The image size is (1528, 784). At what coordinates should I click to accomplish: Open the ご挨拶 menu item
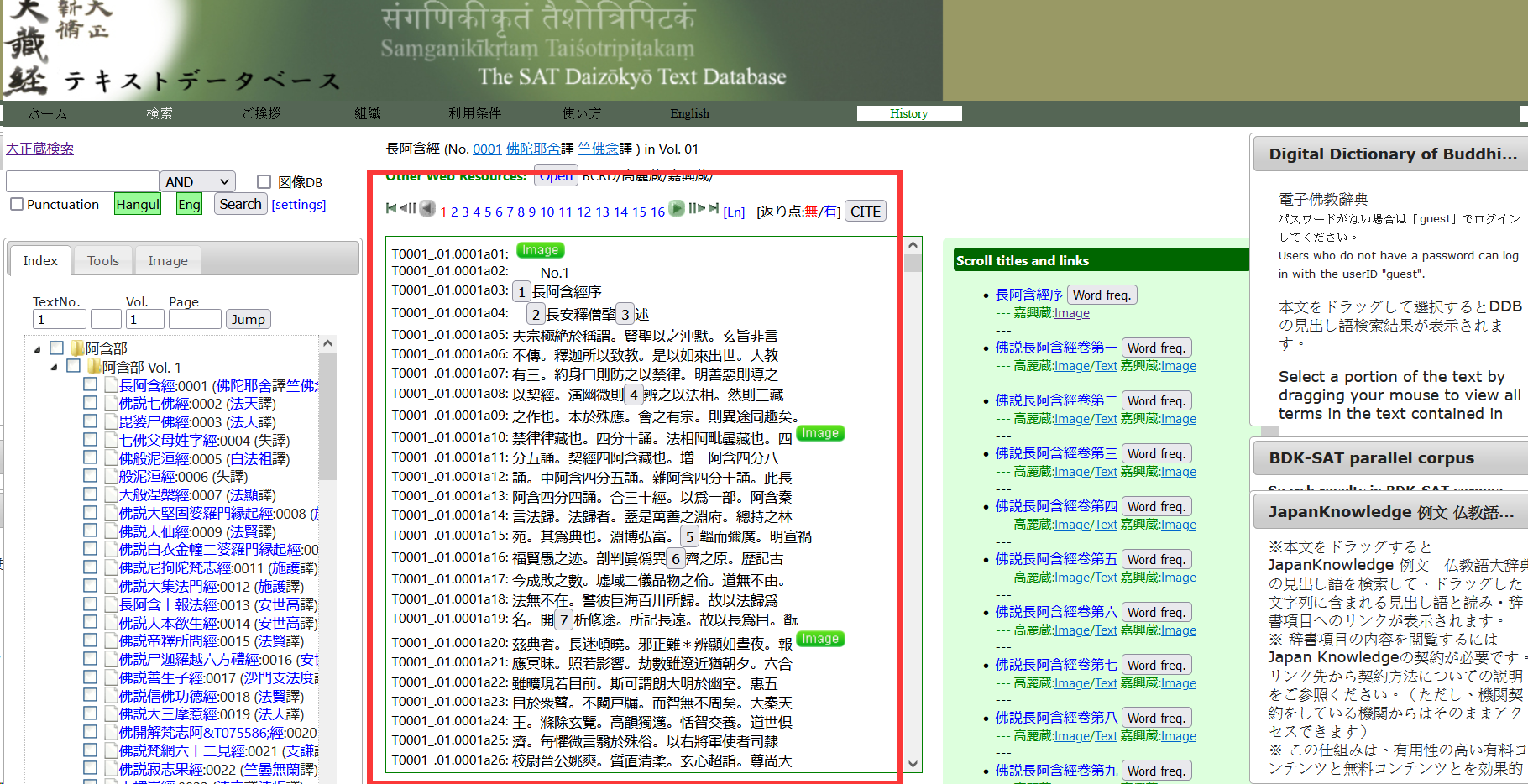tap(262, 113)
